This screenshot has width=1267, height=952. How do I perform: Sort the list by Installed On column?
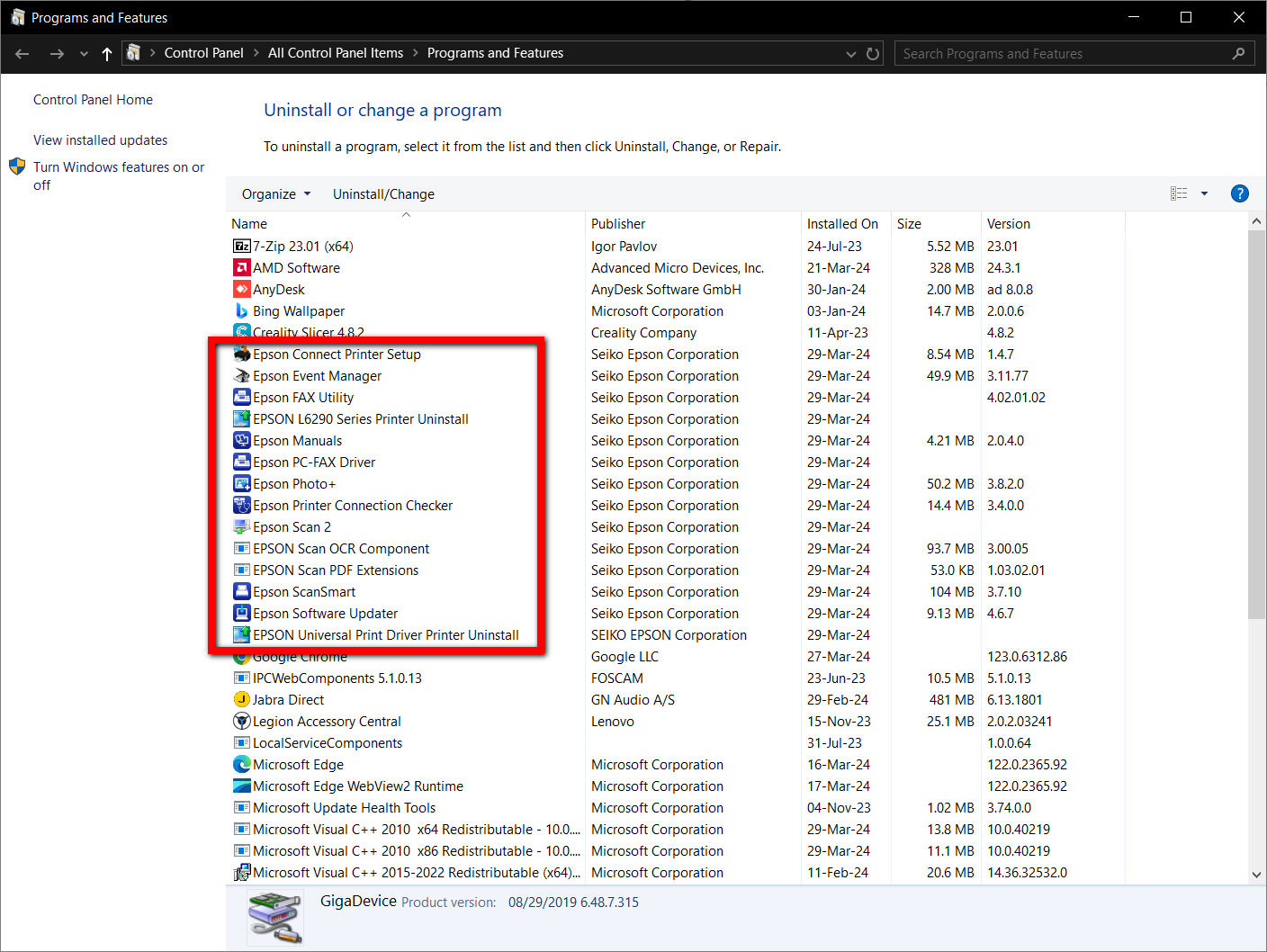click(846, 224)
